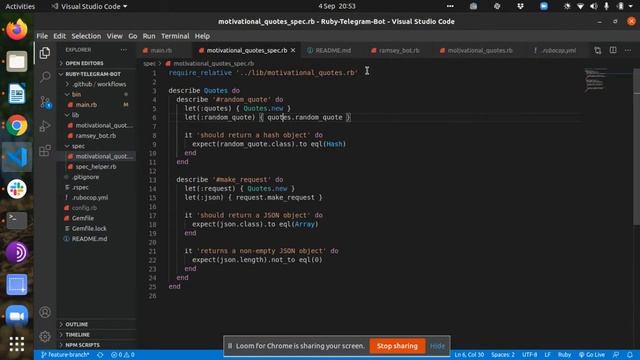This screenshot has height=360, width=640.
Task: Open Files from the Ubuntu dock
Action: [17, 62]
